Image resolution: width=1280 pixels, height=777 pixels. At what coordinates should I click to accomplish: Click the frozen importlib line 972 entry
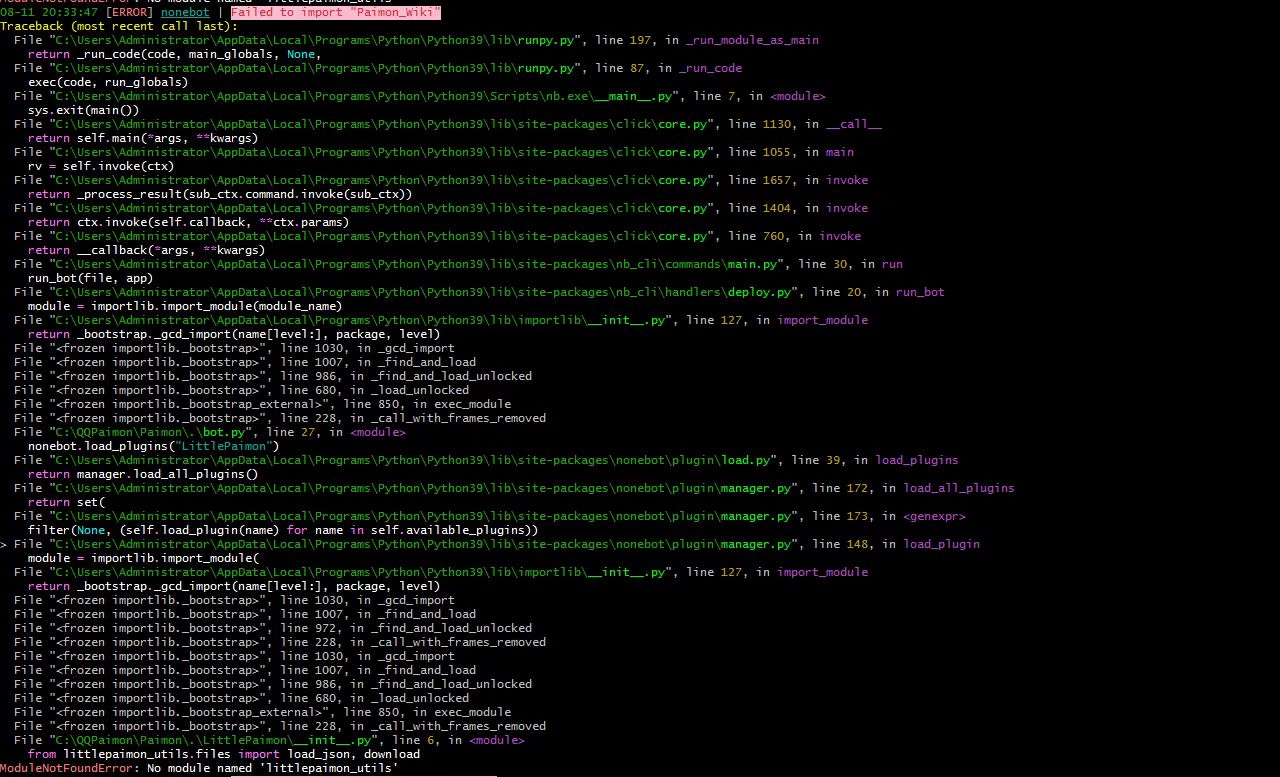click(273, 628)
